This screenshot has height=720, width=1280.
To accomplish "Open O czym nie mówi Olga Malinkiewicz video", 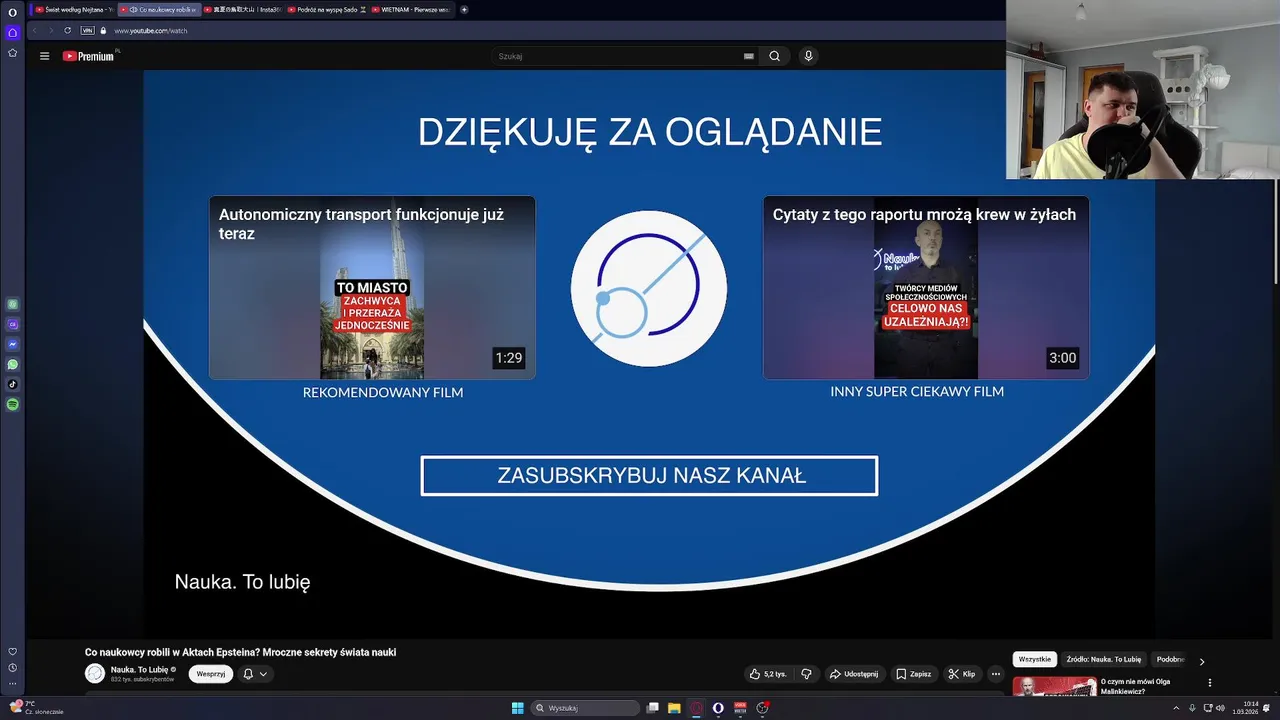I will [1135, 686].
